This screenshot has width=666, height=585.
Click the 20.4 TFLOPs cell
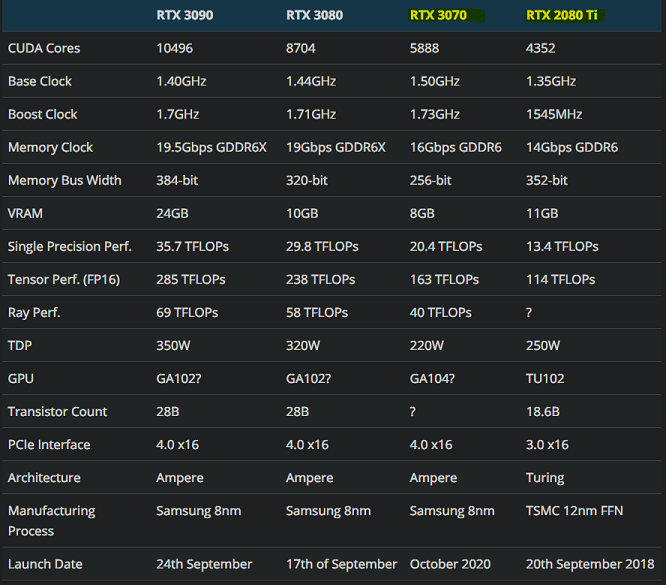(446, 246)
